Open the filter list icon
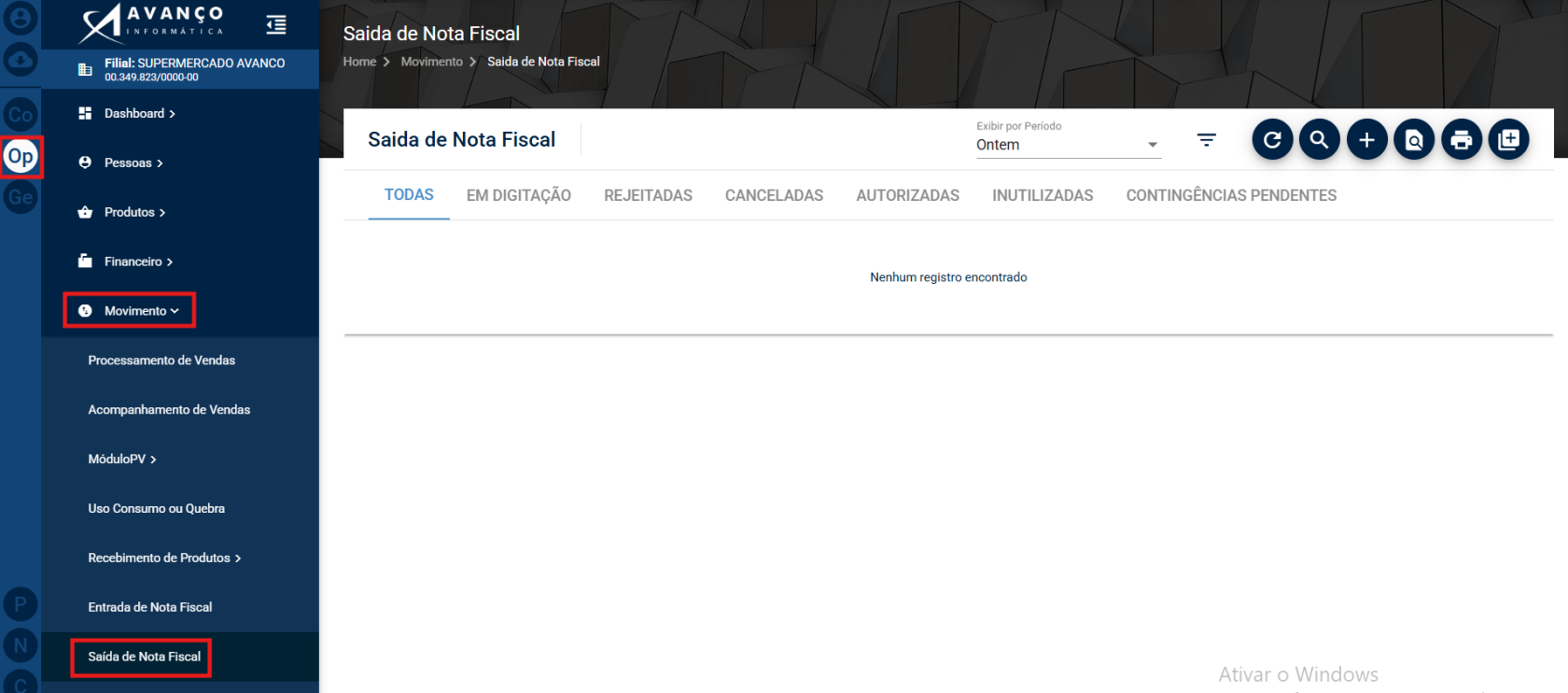The width and height of the screenshot is (1568, 693). point(1207,140)
